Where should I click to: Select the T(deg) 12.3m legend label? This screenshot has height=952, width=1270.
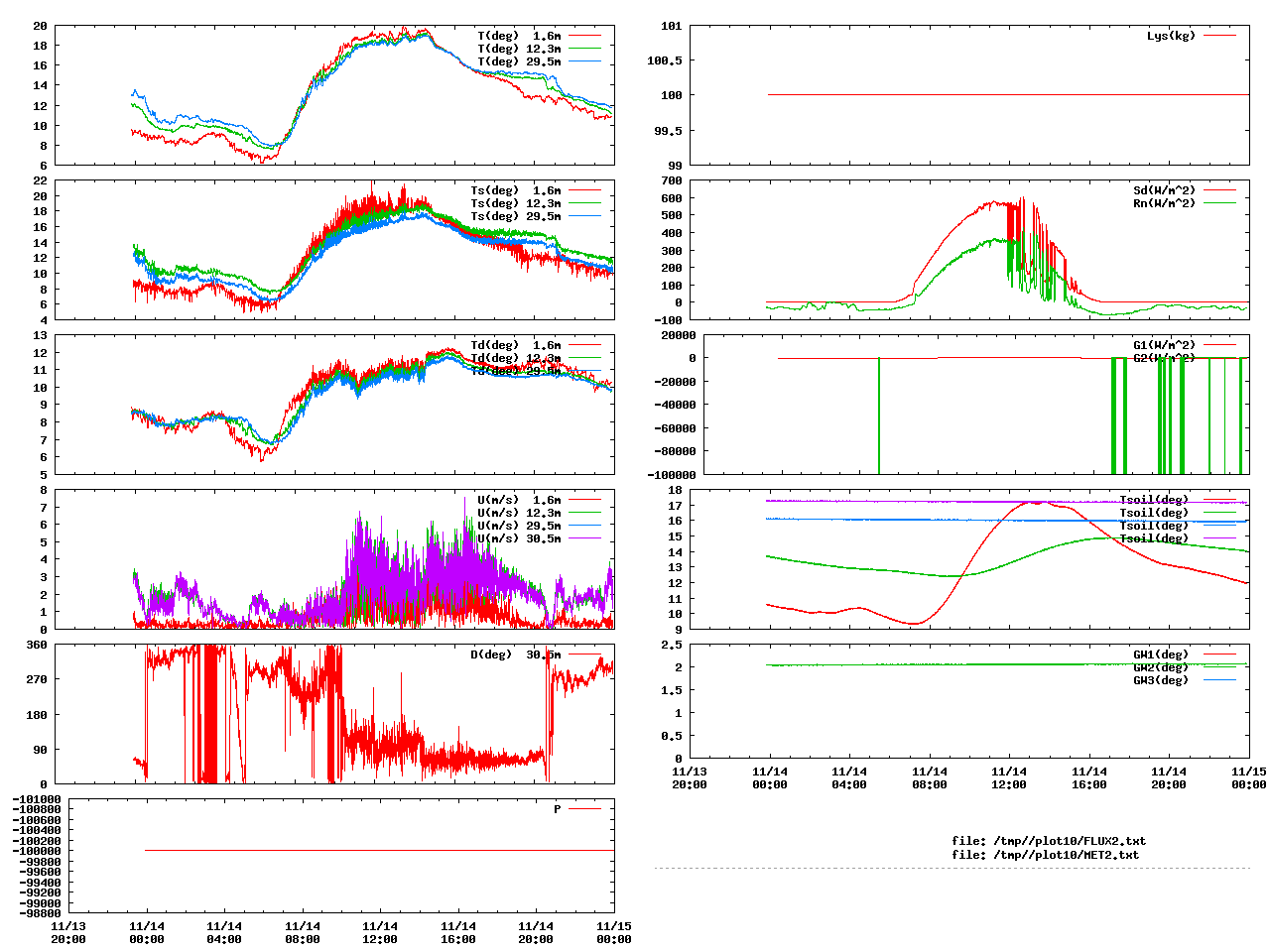(x=519, y=49)
